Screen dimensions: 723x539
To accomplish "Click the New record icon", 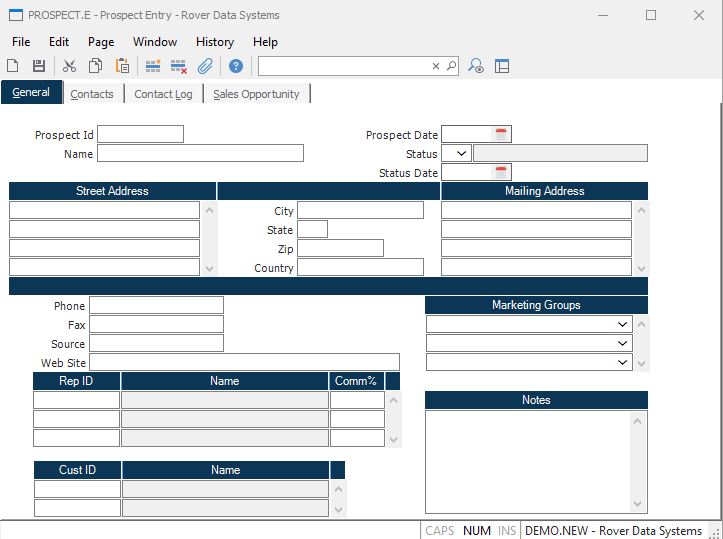I will point(13,66).
